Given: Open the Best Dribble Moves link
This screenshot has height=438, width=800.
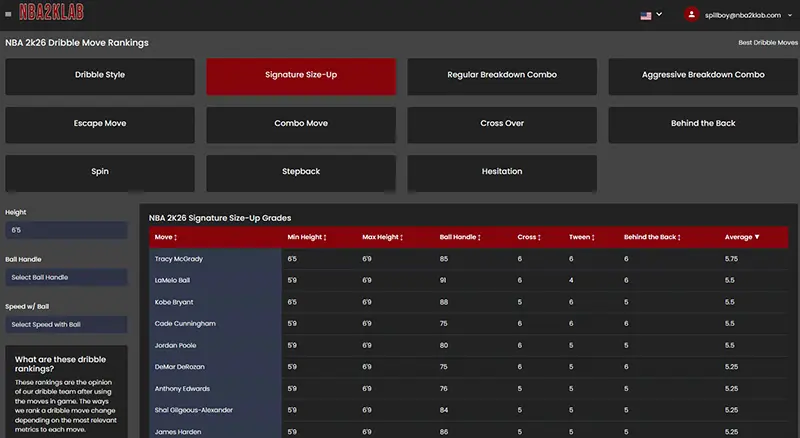Looking at the screenshot, I should pyautogui.click(x=766, y=43).
